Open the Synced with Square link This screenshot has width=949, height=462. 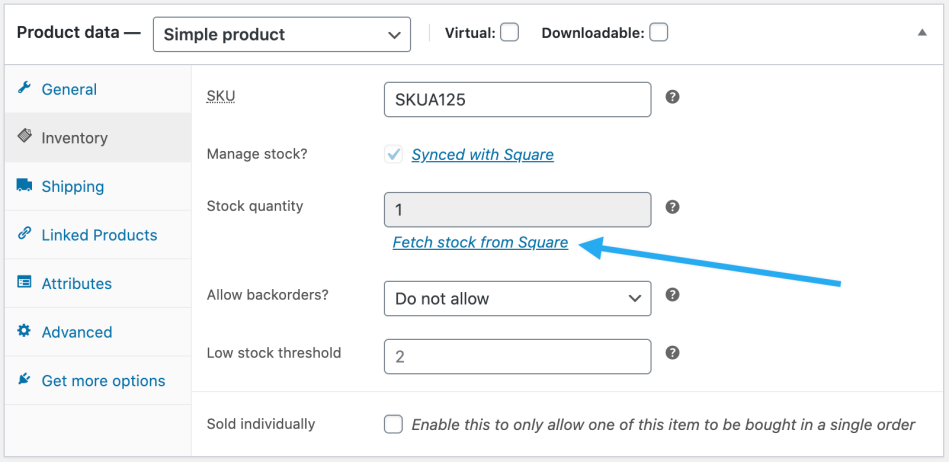click(x=482, y=154)
